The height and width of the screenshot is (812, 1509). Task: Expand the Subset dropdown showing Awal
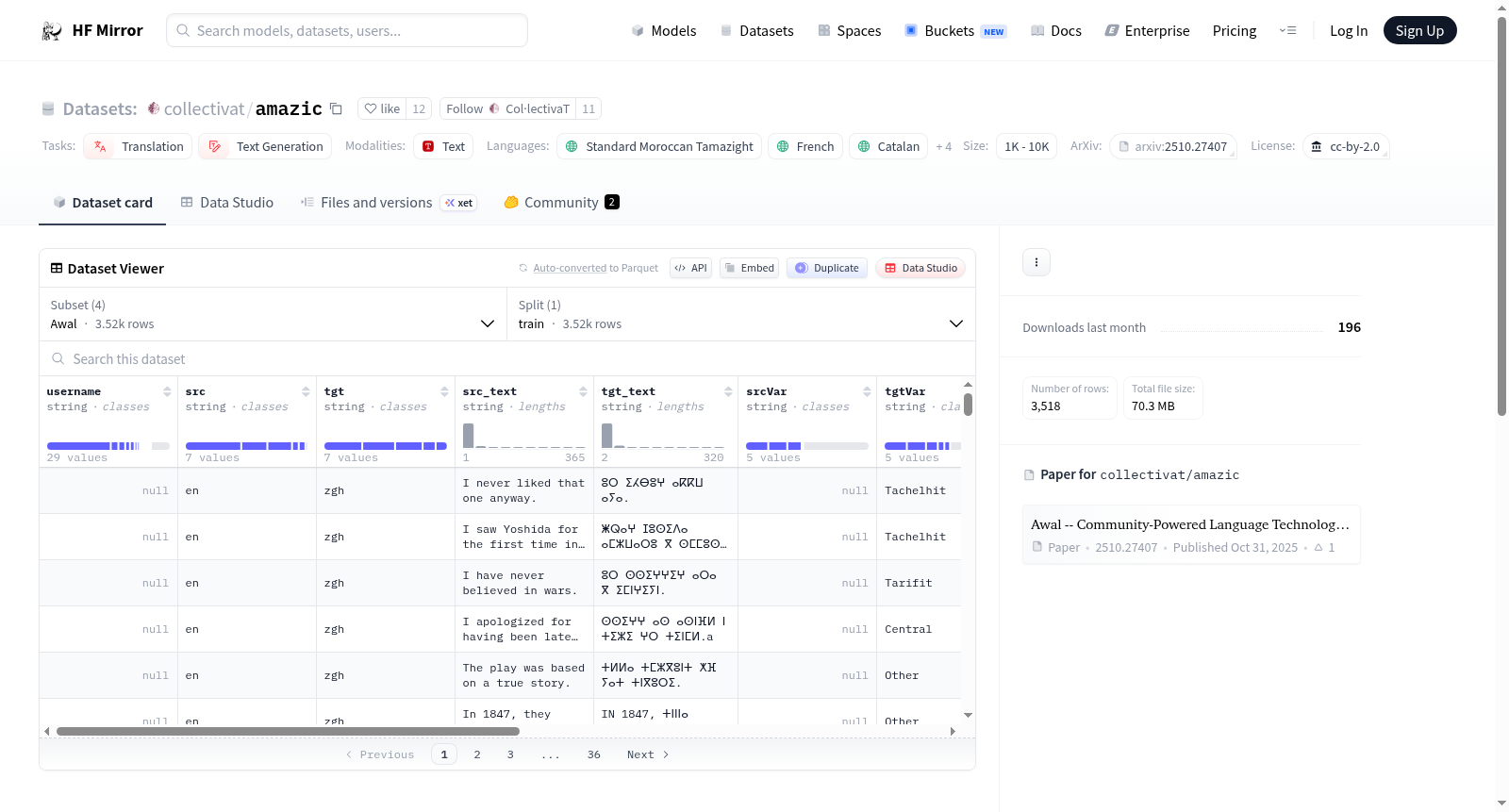pos(273,314)
